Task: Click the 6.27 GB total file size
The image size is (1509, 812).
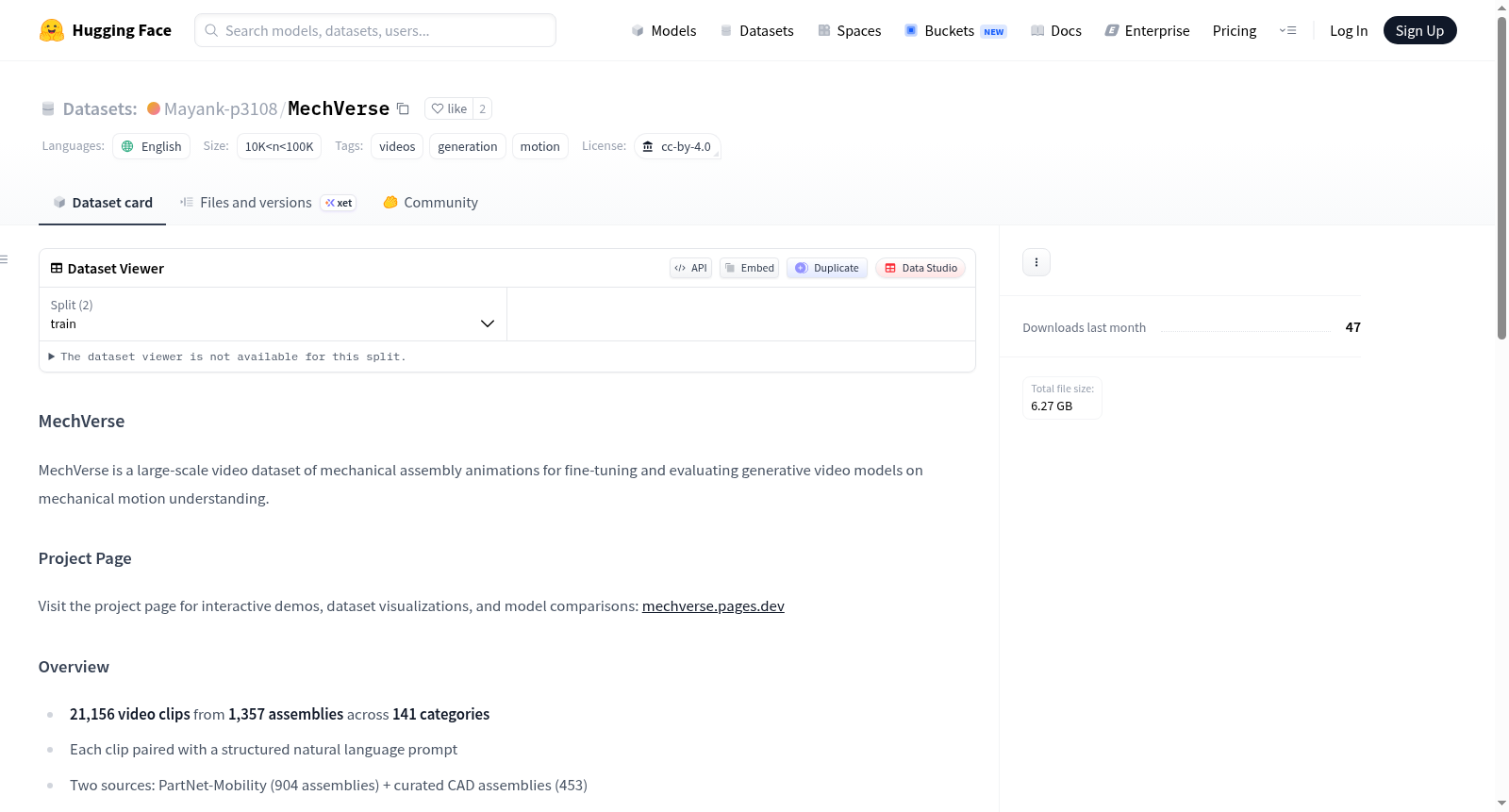Action: click(1052, 406)
